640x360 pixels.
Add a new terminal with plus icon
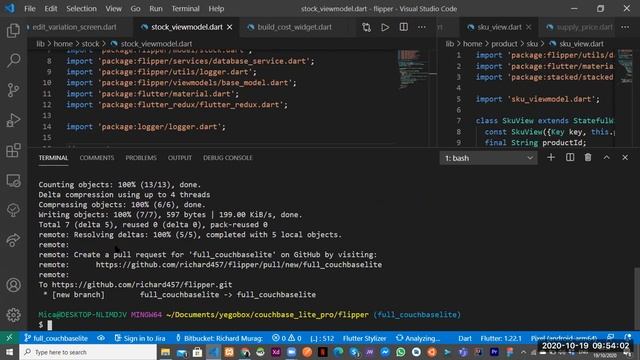(551, 158)
